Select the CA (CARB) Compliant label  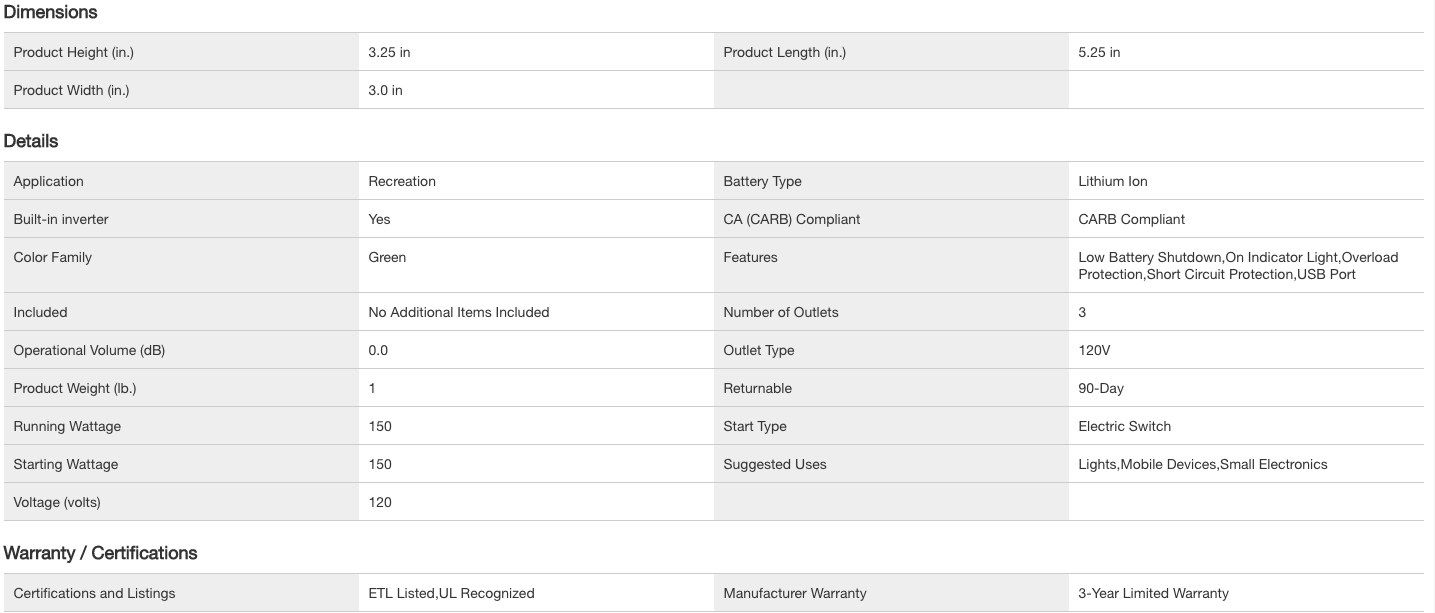(x=791, y=219)
